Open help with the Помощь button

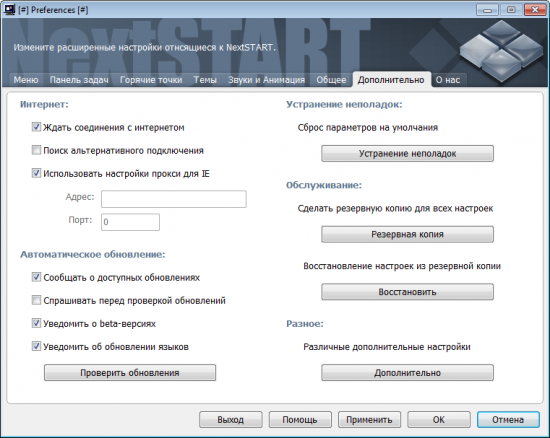tap(300, 420)
